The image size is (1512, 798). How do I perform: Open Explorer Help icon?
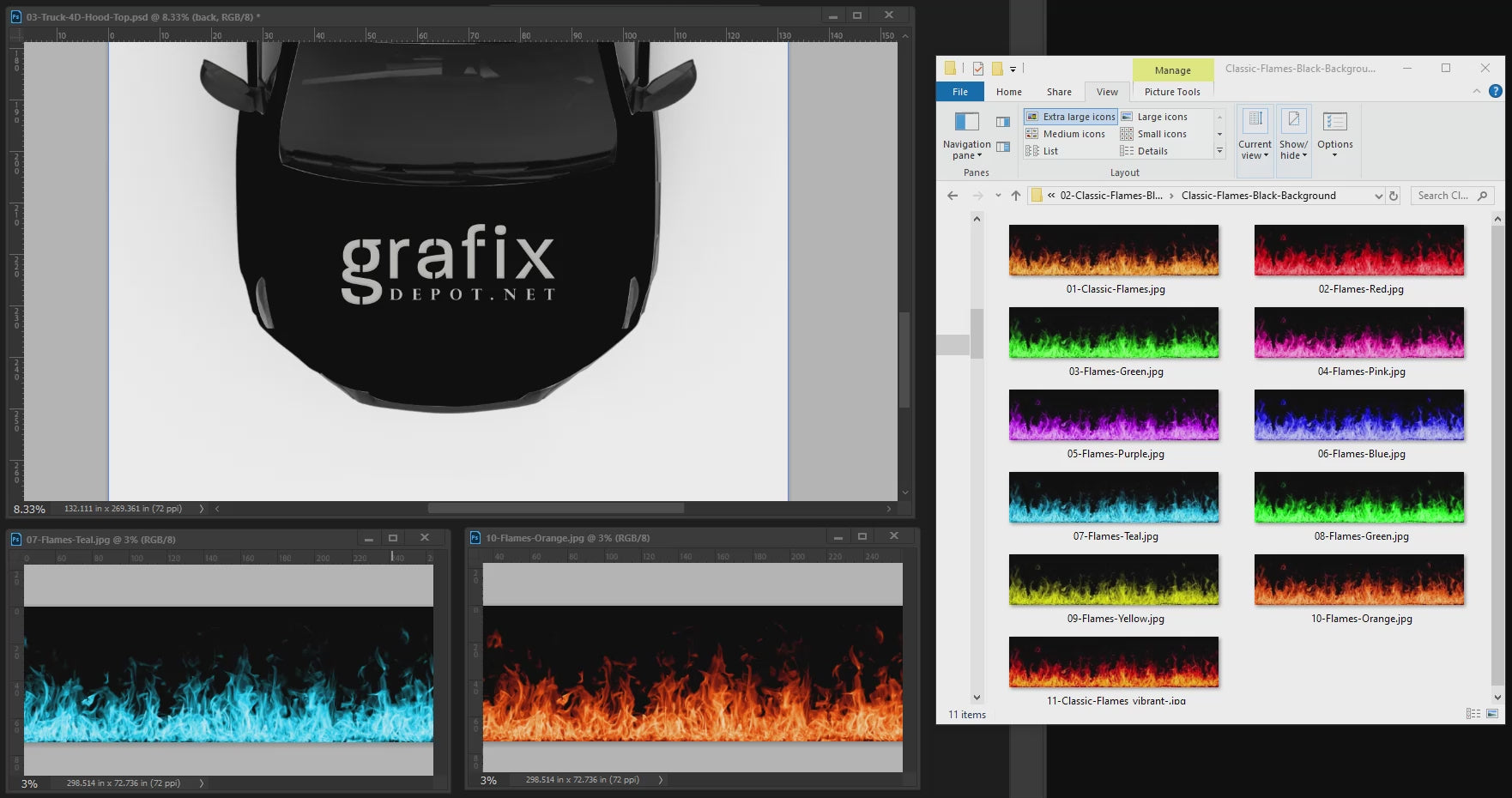1495,91
